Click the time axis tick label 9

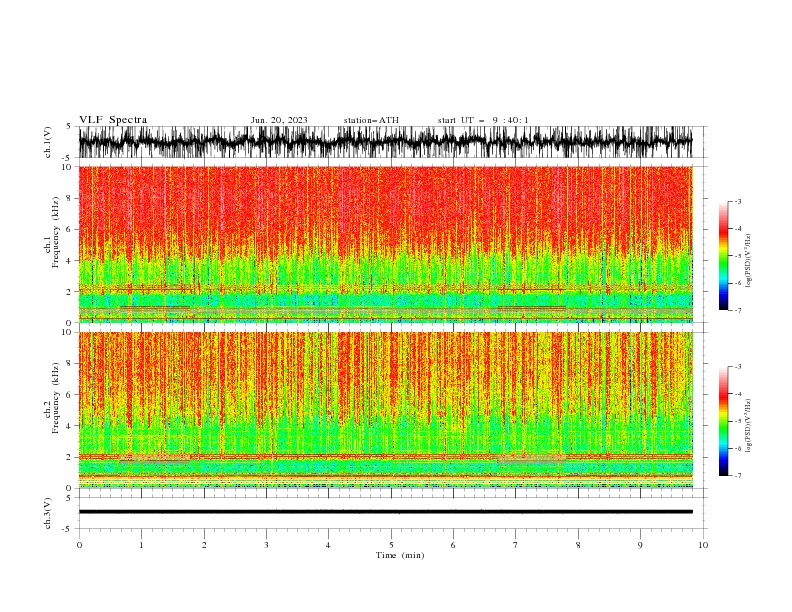[640, 545]
